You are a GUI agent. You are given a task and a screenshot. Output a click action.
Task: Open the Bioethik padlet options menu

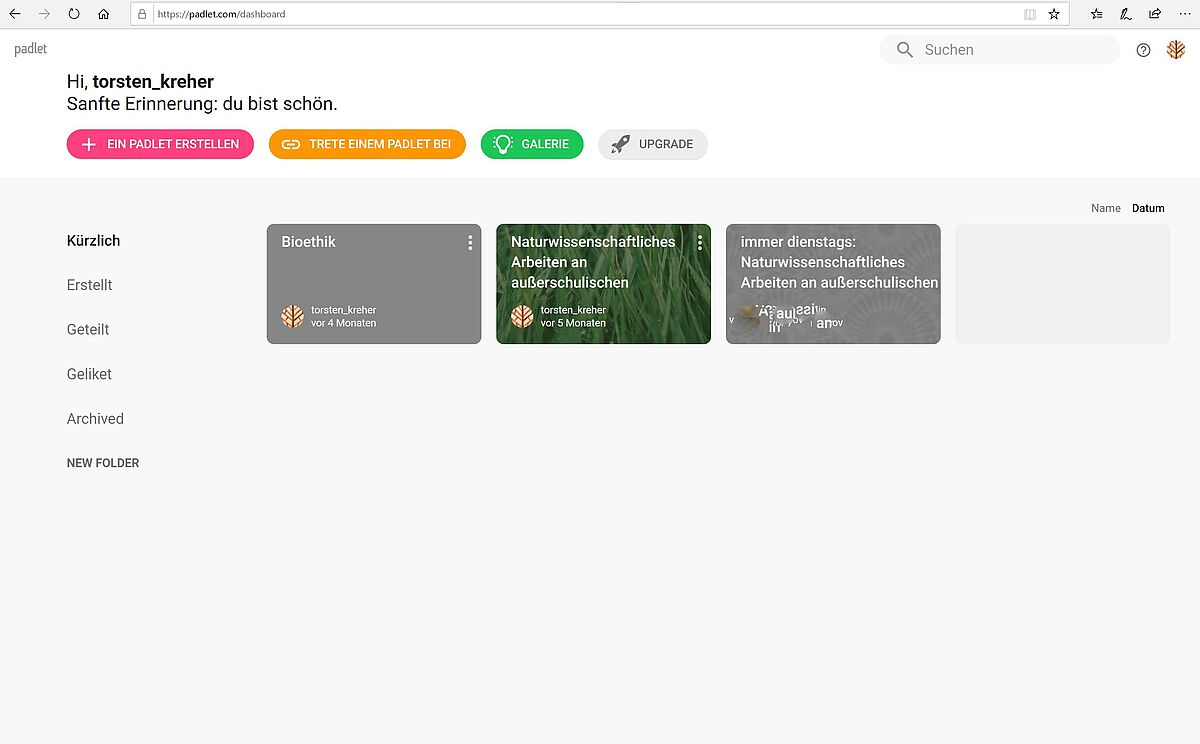[470, 243]
